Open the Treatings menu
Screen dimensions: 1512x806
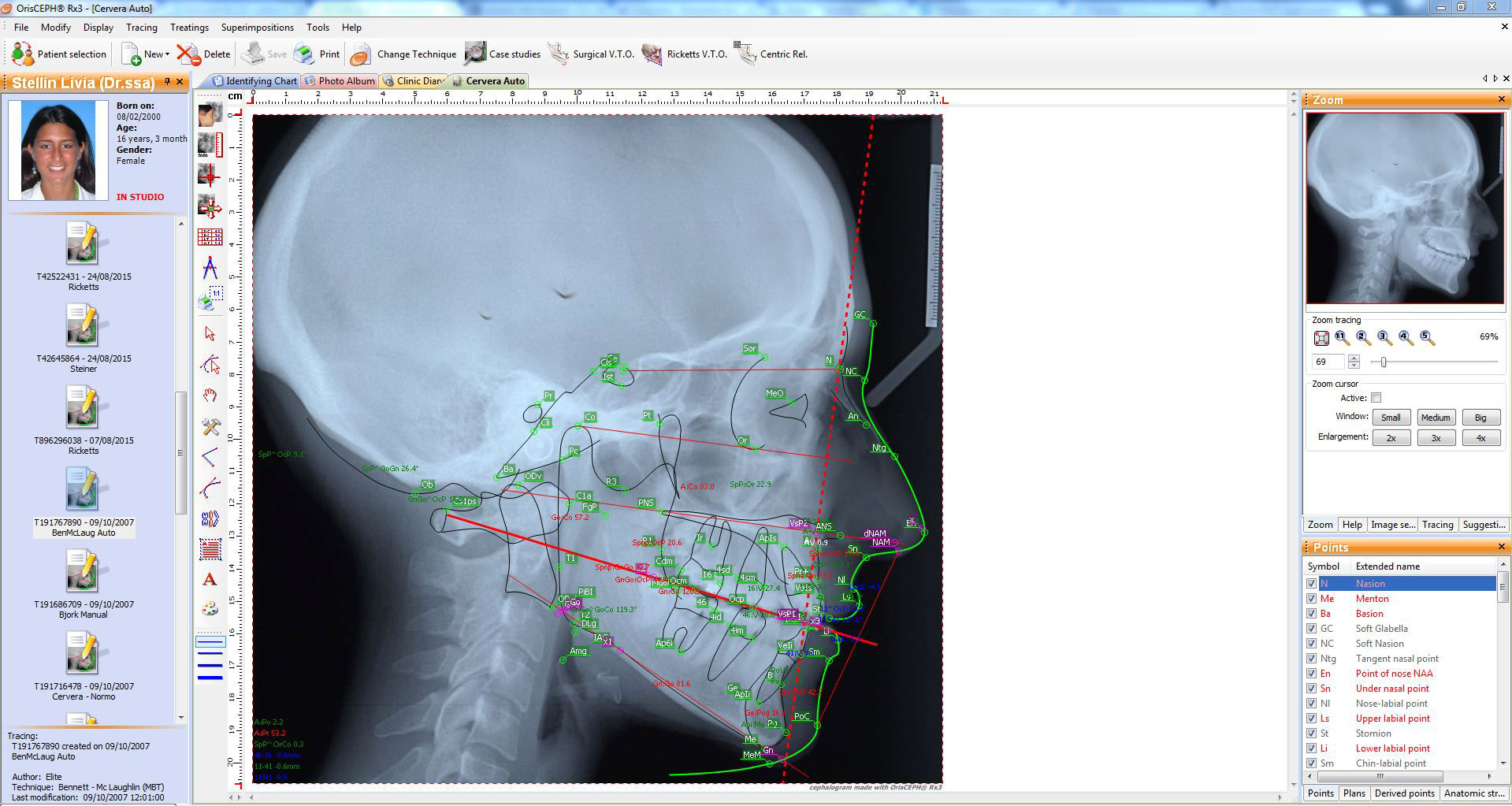pyautogui.click(x=189, y=27)
